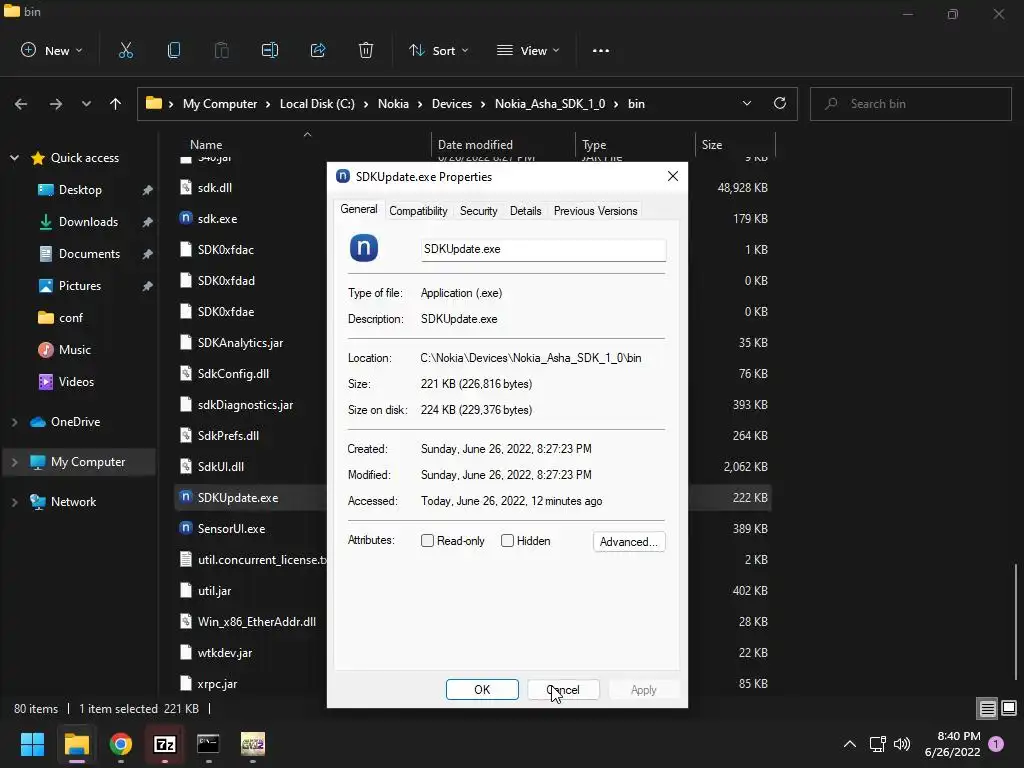Click Devices in the address breadcrumb

point(451,104)
